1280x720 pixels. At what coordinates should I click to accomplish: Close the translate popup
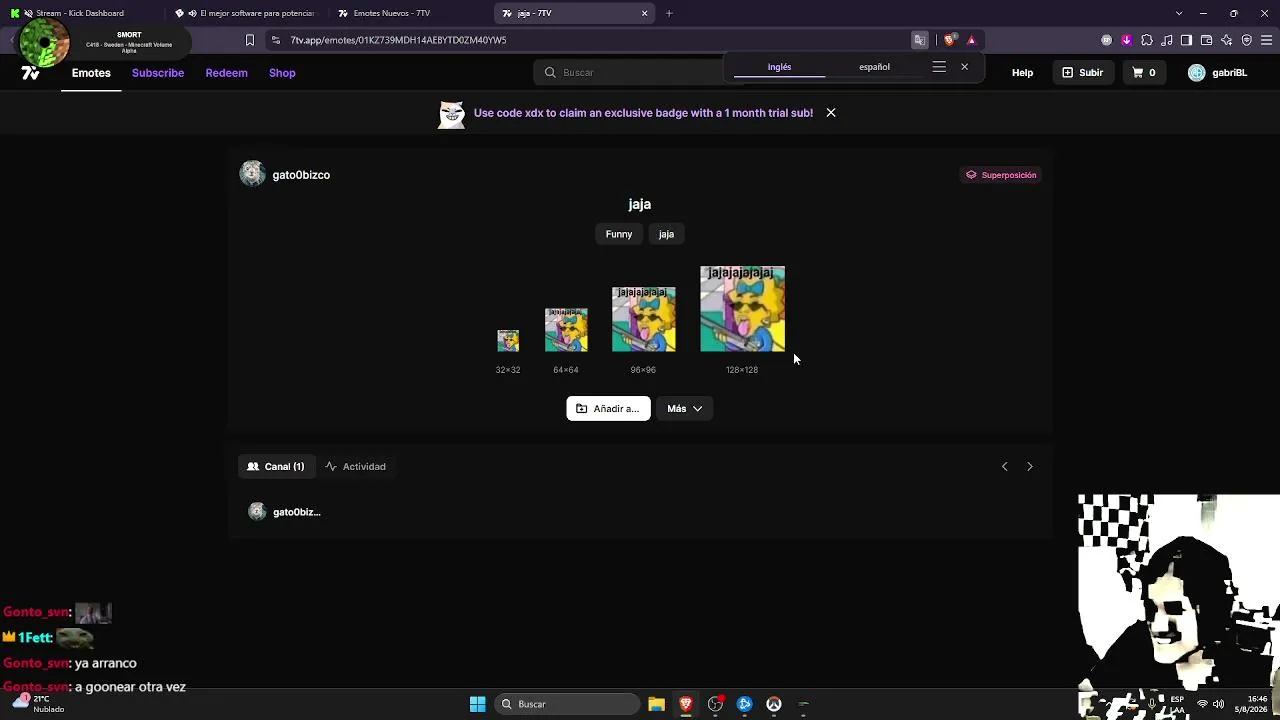964,67
